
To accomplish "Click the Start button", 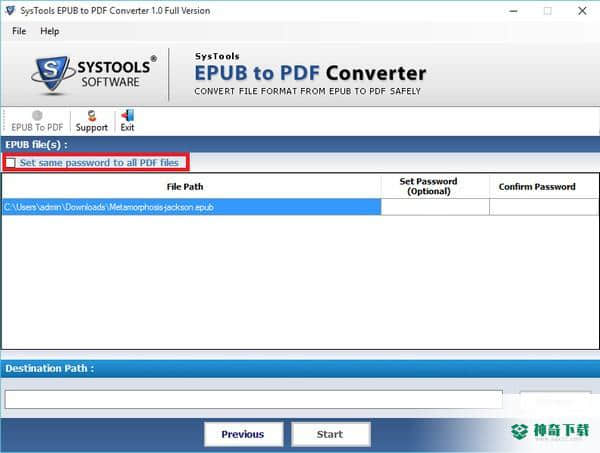I will point(331,434).
